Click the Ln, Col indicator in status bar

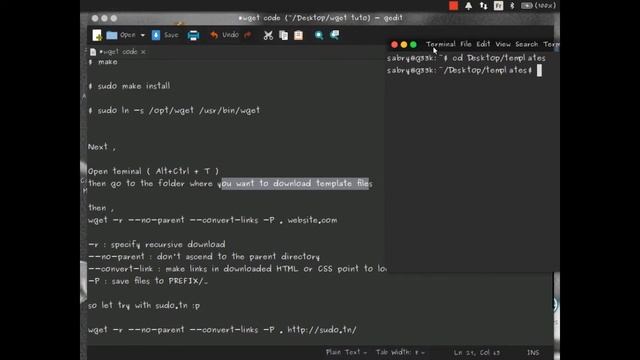[477, 353]
